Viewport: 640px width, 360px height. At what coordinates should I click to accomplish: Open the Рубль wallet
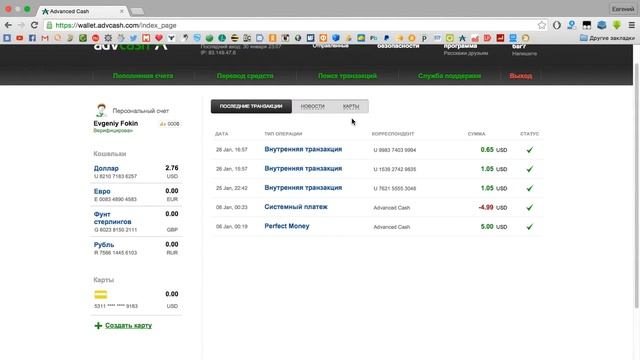(x=104, y=244)
